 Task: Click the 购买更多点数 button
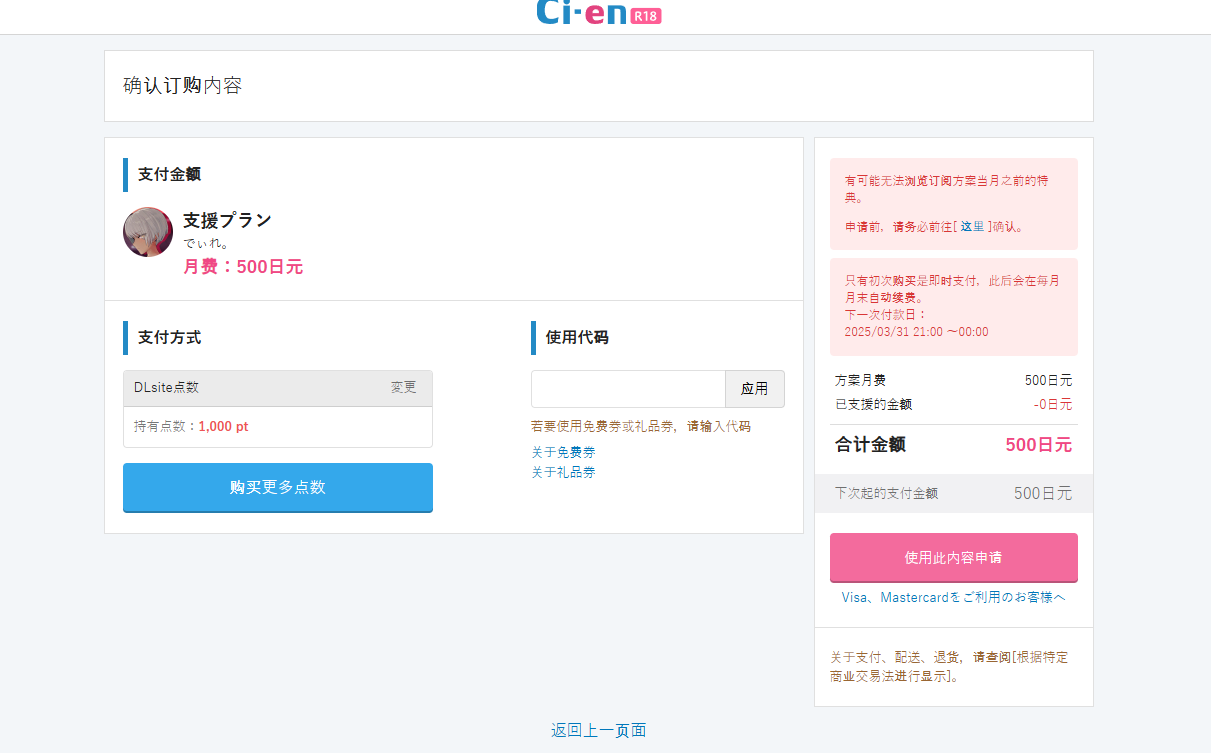(x=277, y=487)
